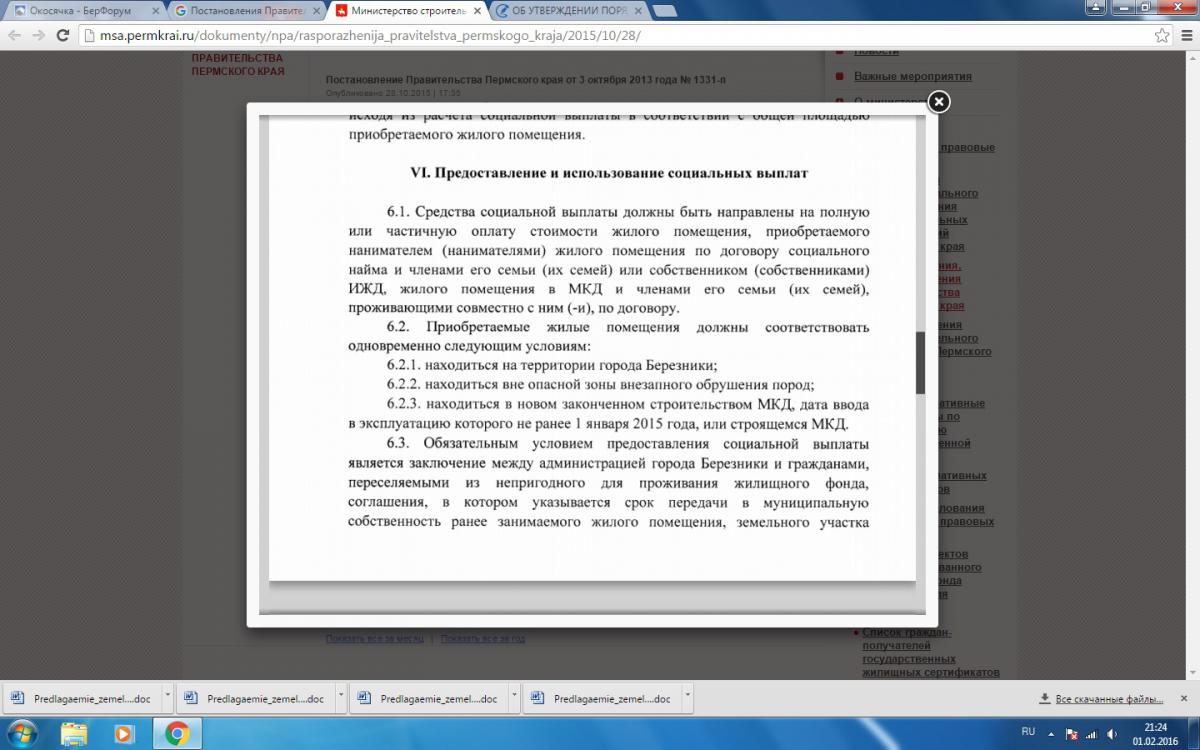Click the browser Back arrow
1200x750 pixels.
[x=14, y=35]
